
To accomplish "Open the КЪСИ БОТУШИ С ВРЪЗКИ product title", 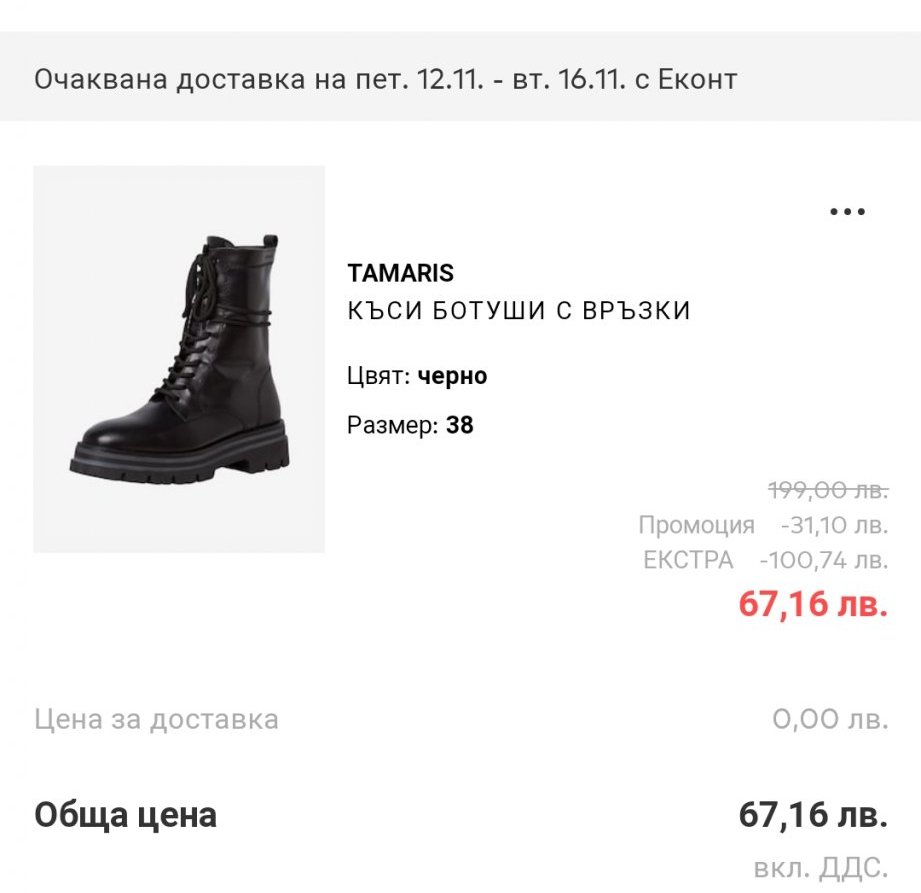I will click(518, 311).
